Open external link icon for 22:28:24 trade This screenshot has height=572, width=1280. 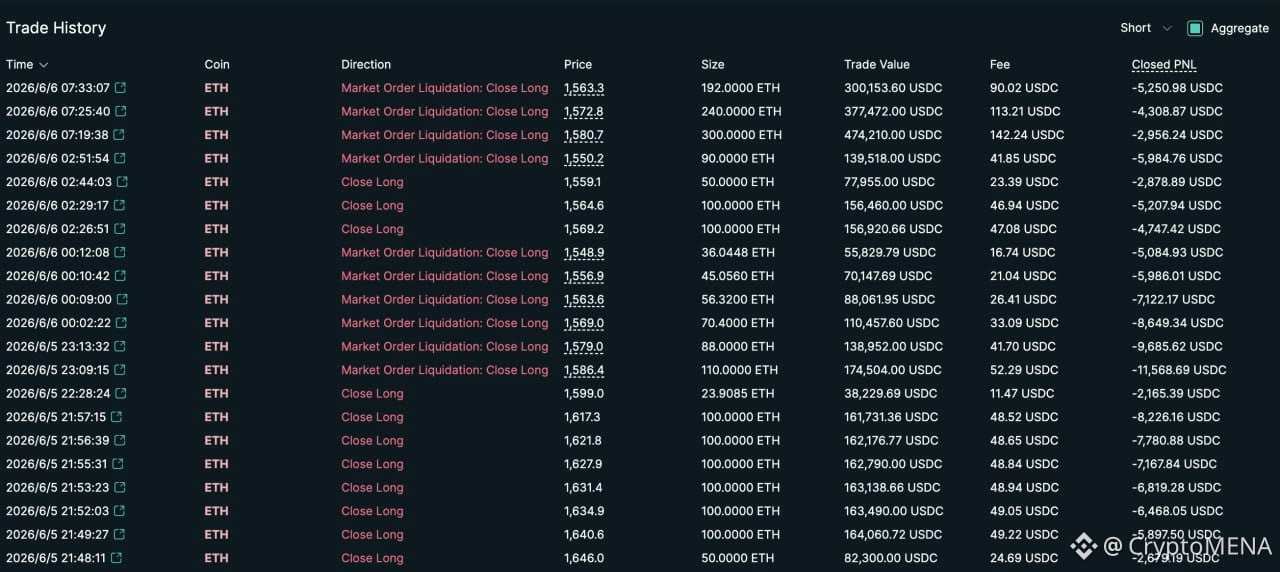click(121, 393)
